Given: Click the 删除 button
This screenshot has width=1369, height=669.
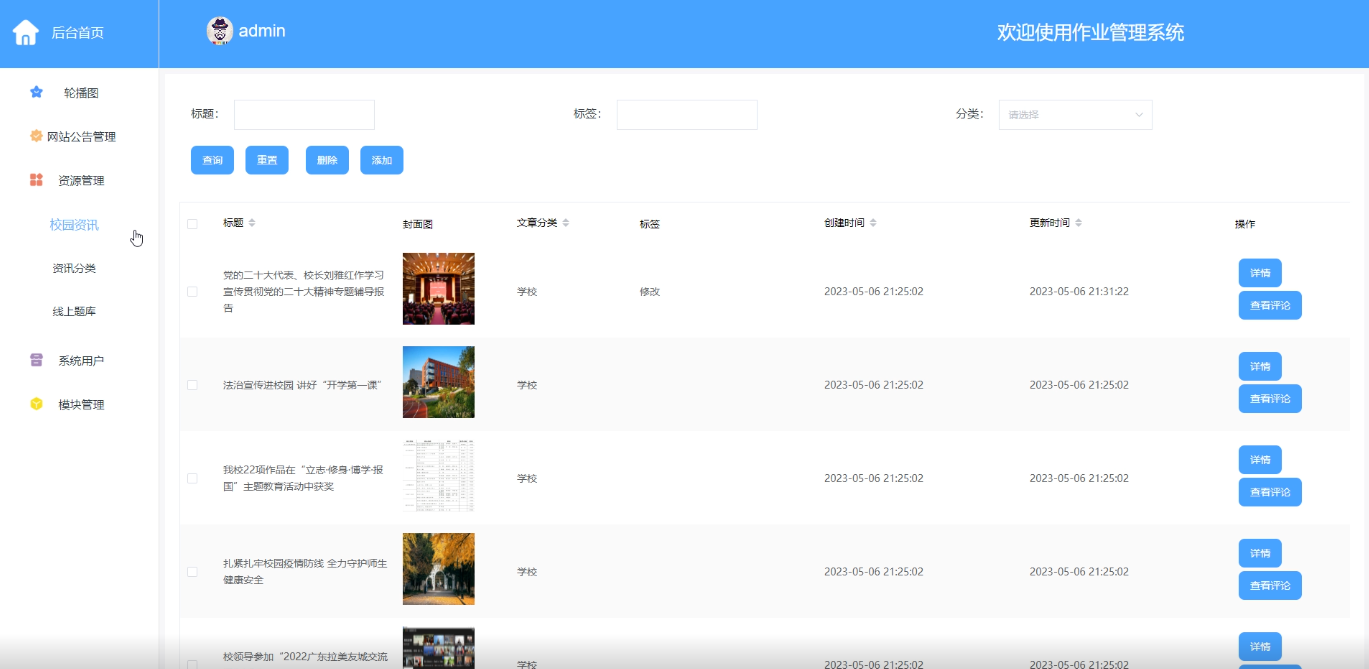Looking at the screenshot, I should pyautogui.click(x=327, y=160).
